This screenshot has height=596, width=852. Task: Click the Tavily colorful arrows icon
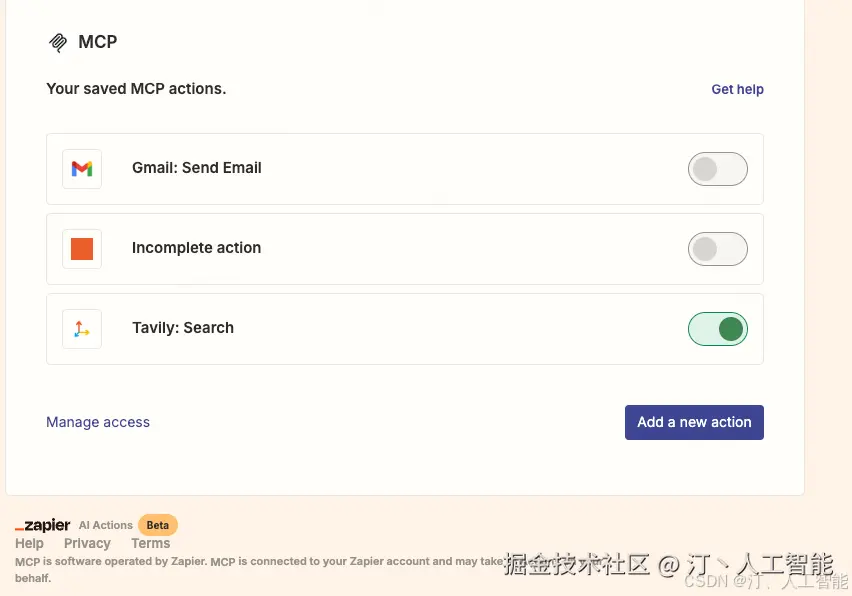tap(82, 329)
